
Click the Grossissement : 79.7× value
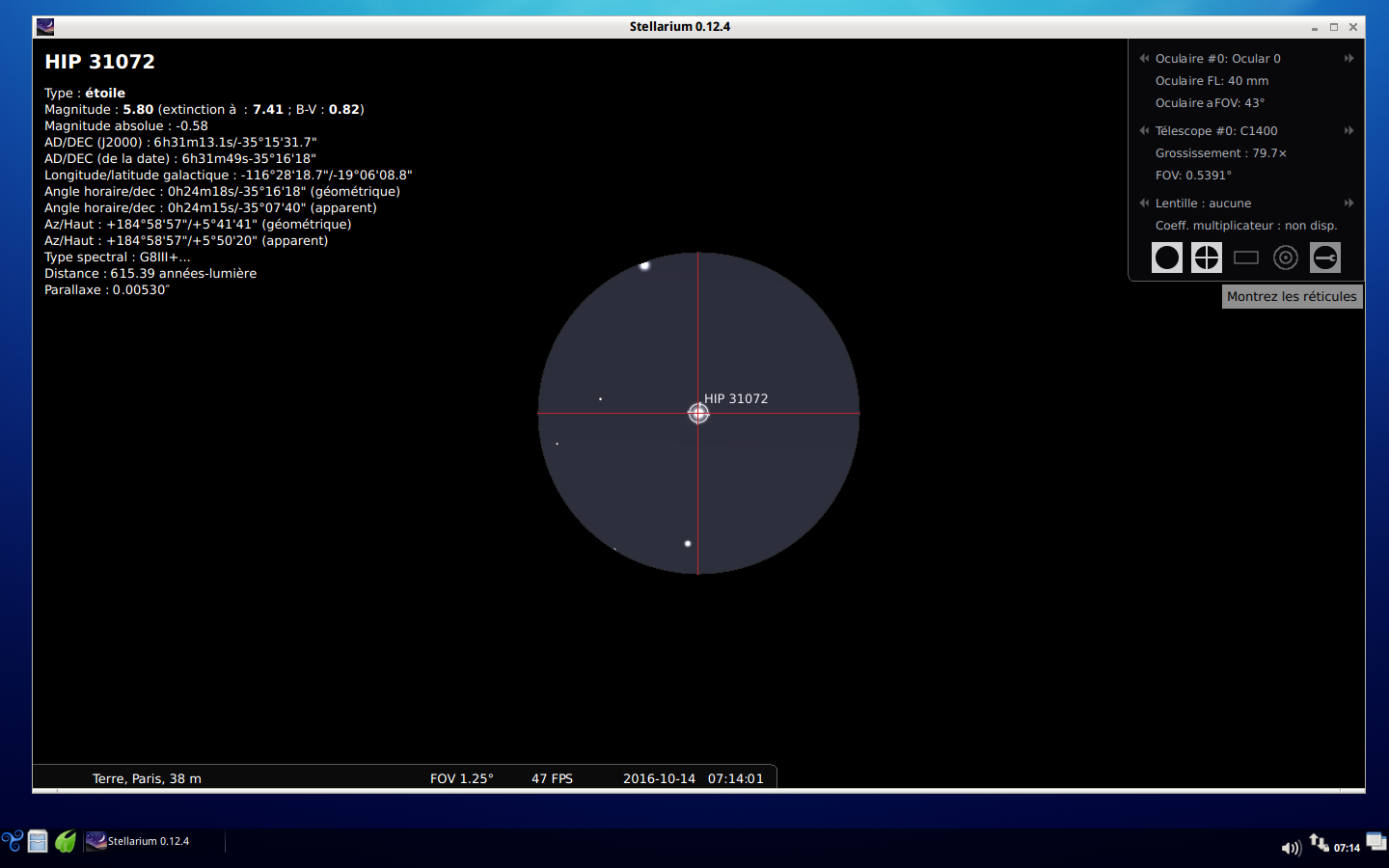[x=1221, y=153]
